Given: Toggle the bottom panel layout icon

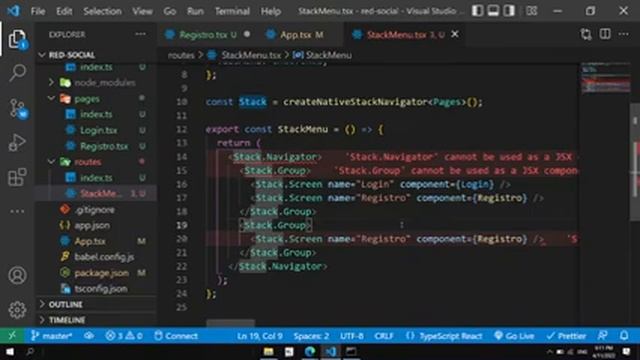Looking at the screenshot, I should (493, 11).
